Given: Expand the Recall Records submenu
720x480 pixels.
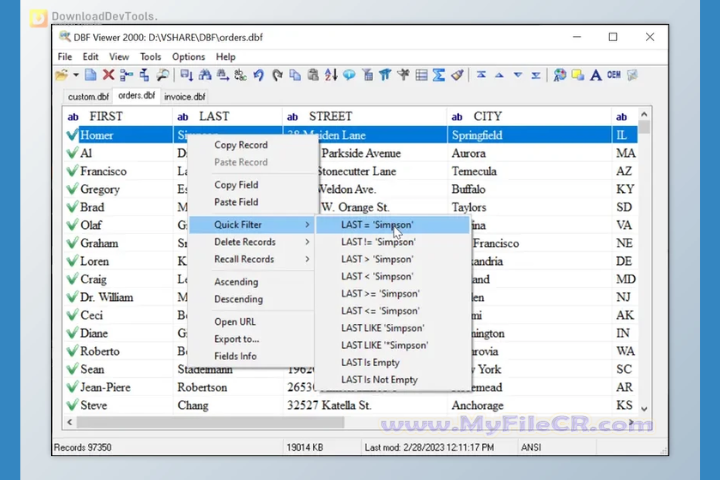Looking at the screenshot, I should click(x=252, y=259).
